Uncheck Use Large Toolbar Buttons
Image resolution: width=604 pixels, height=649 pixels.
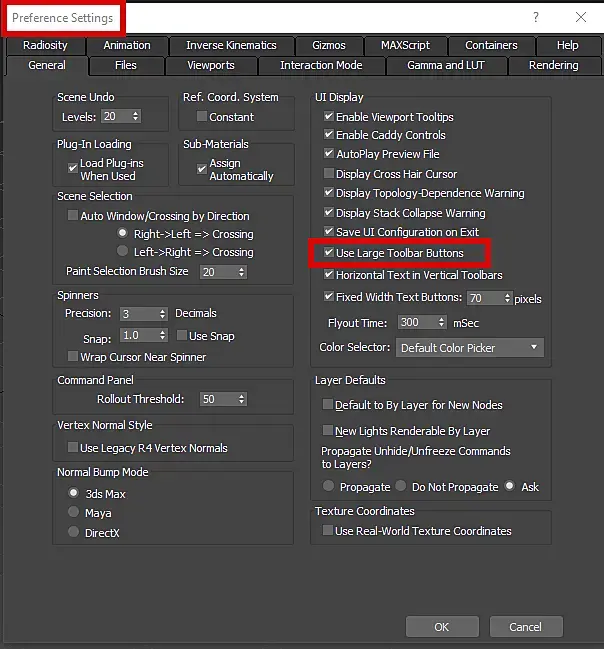point(329,252)
